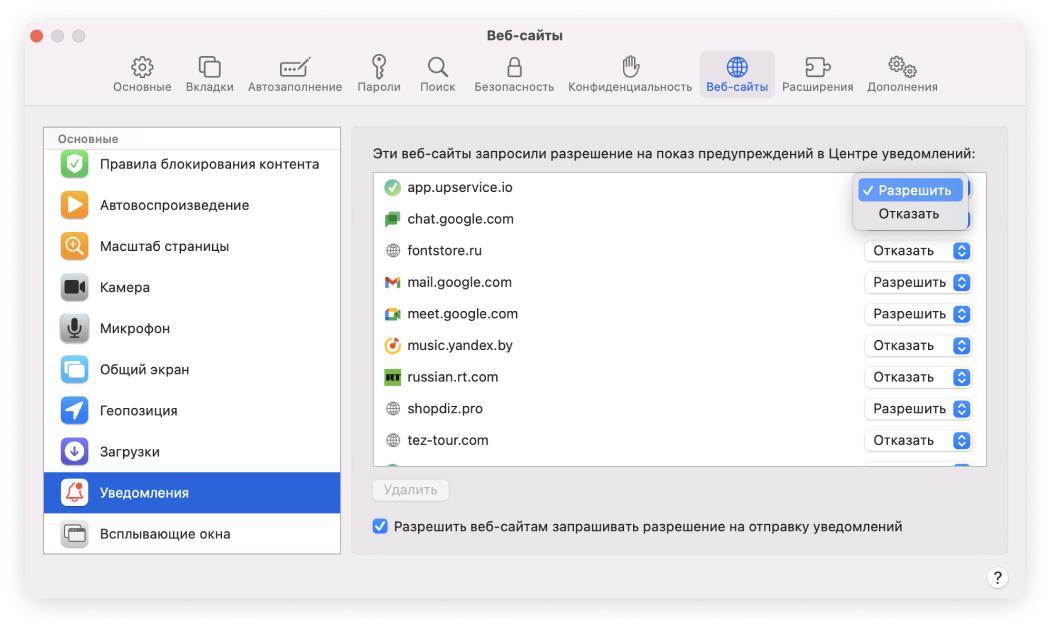Screen dimensions: 1050x628
Task: Select the music.yandex.by website row
Action: pos(680,345)
